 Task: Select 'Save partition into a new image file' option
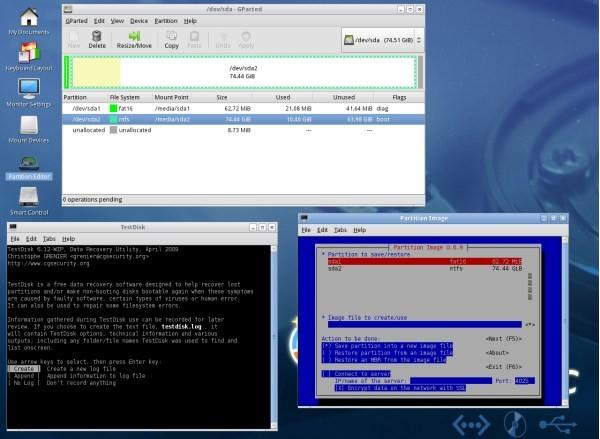[x=387, y=346]
